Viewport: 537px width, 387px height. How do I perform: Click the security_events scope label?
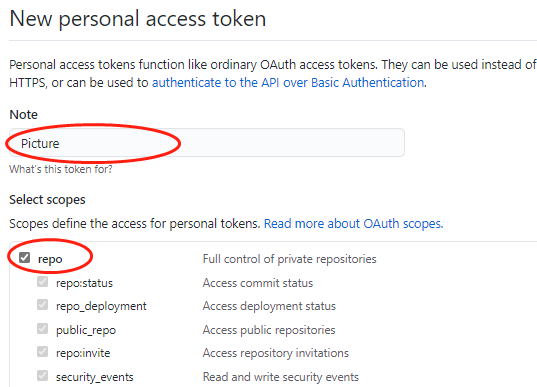tap(95, 377)
